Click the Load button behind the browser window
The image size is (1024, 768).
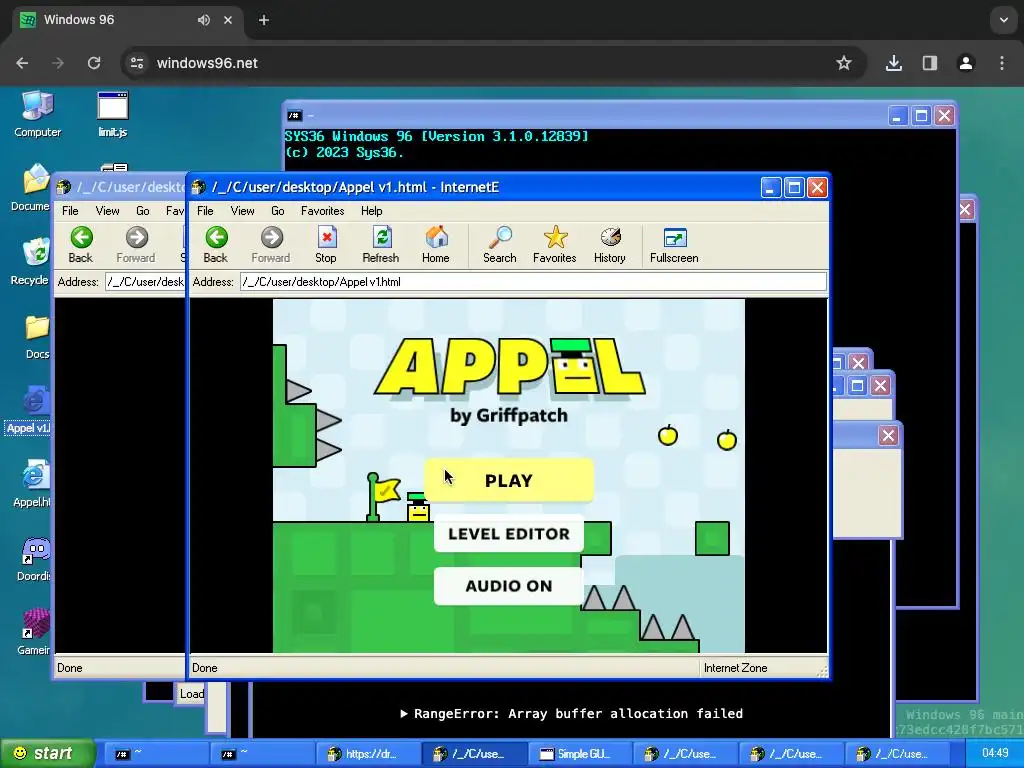pyautogui.click(x=192, y=694)
